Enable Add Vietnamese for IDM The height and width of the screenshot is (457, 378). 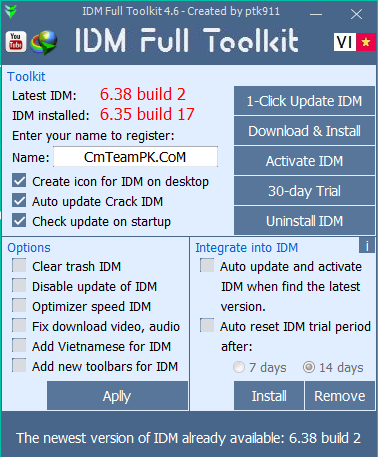pos(19,346)
